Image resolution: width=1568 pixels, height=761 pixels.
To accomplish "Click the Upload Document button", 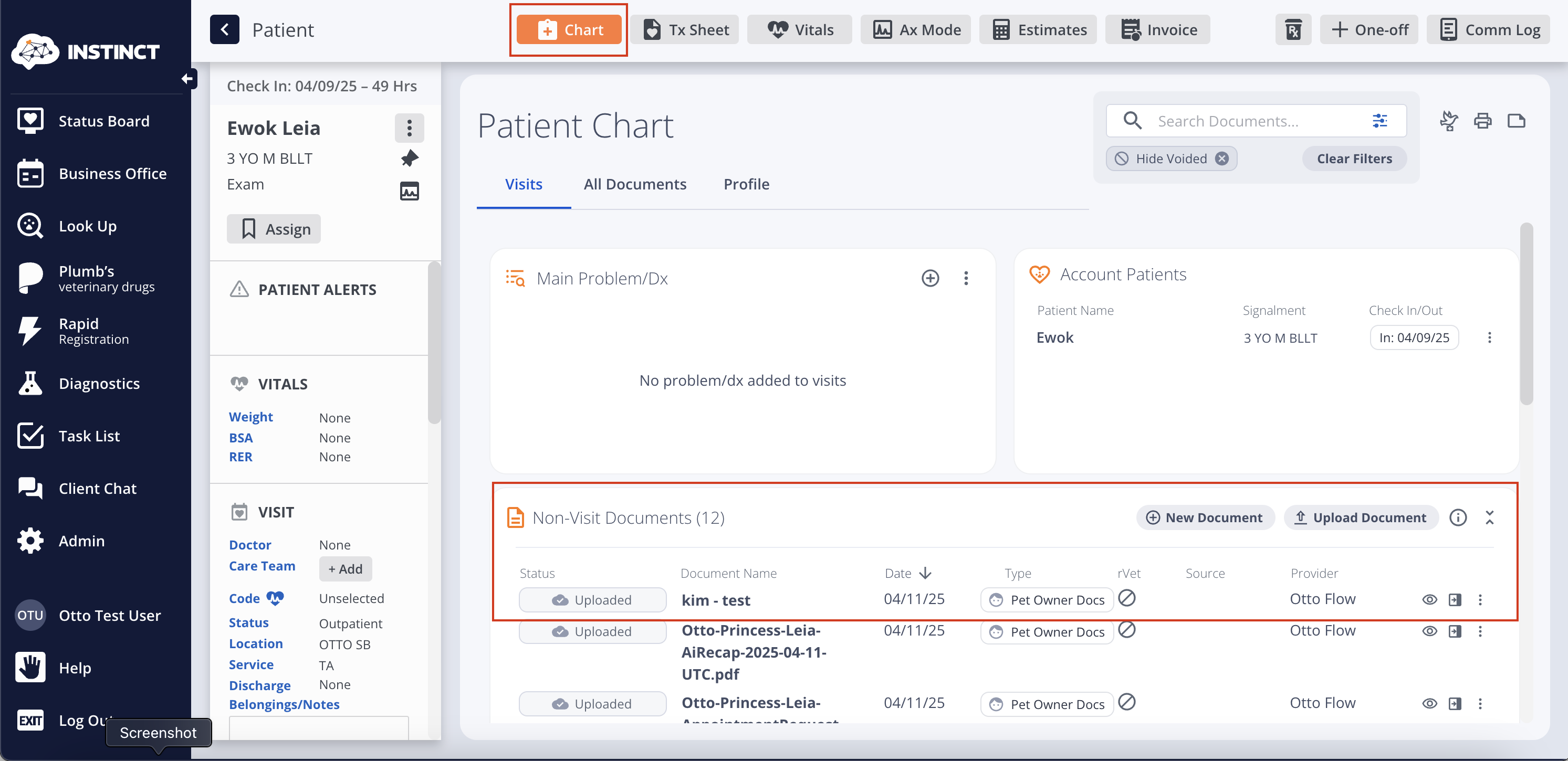I will coord(1361,517).
